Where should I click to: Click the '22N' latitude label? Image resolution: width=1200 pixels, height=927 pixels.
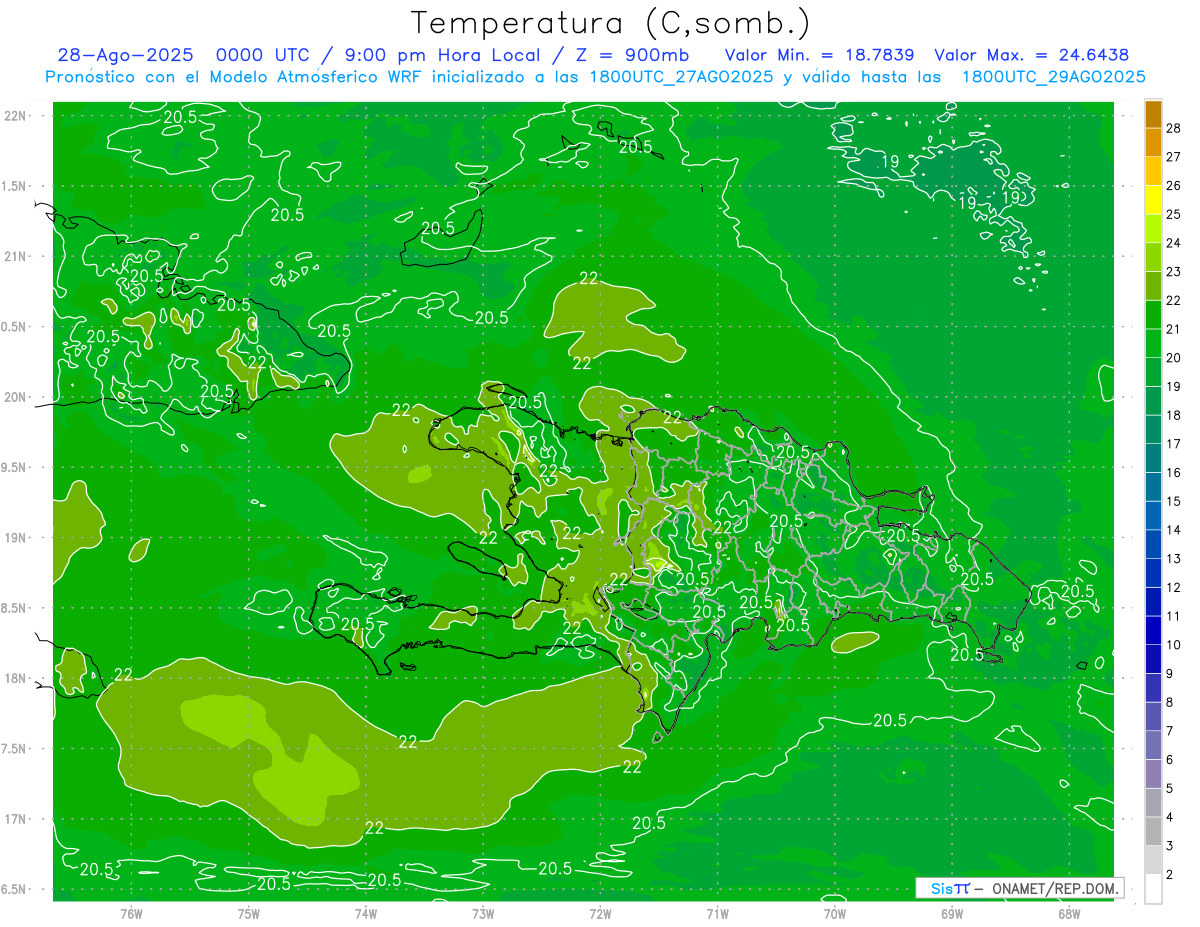[16, 116]
